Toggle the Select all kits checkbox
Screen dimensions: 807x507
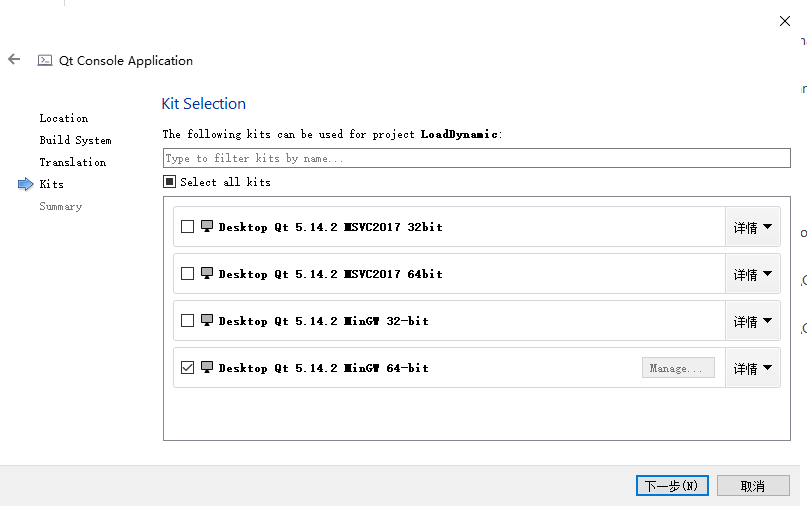coord(170,182)
